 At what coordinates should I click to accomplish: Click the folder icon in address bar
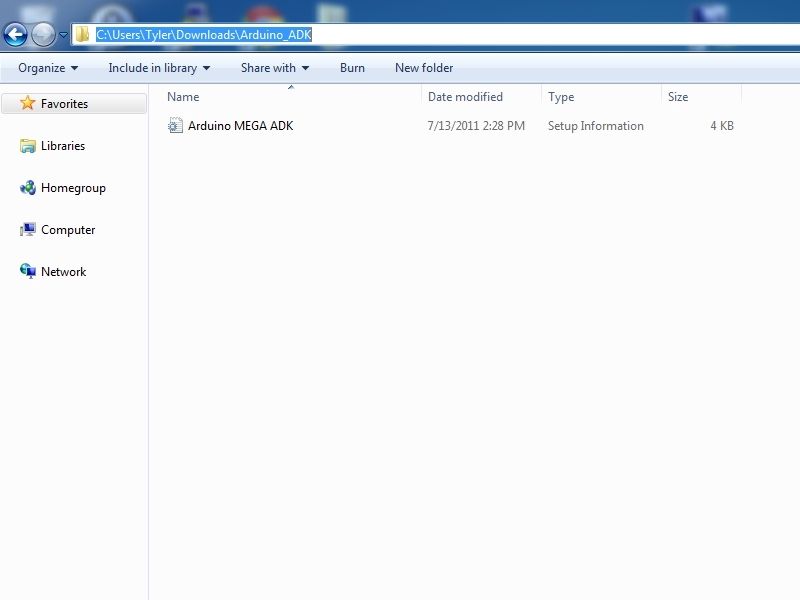pos(82,35)
